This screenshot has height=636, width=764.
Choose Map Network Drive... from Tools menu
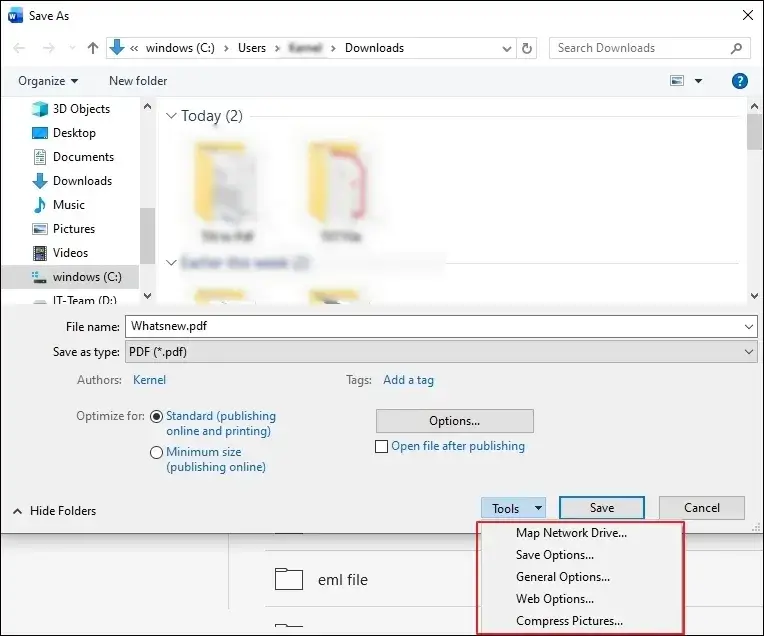[571, 533]
